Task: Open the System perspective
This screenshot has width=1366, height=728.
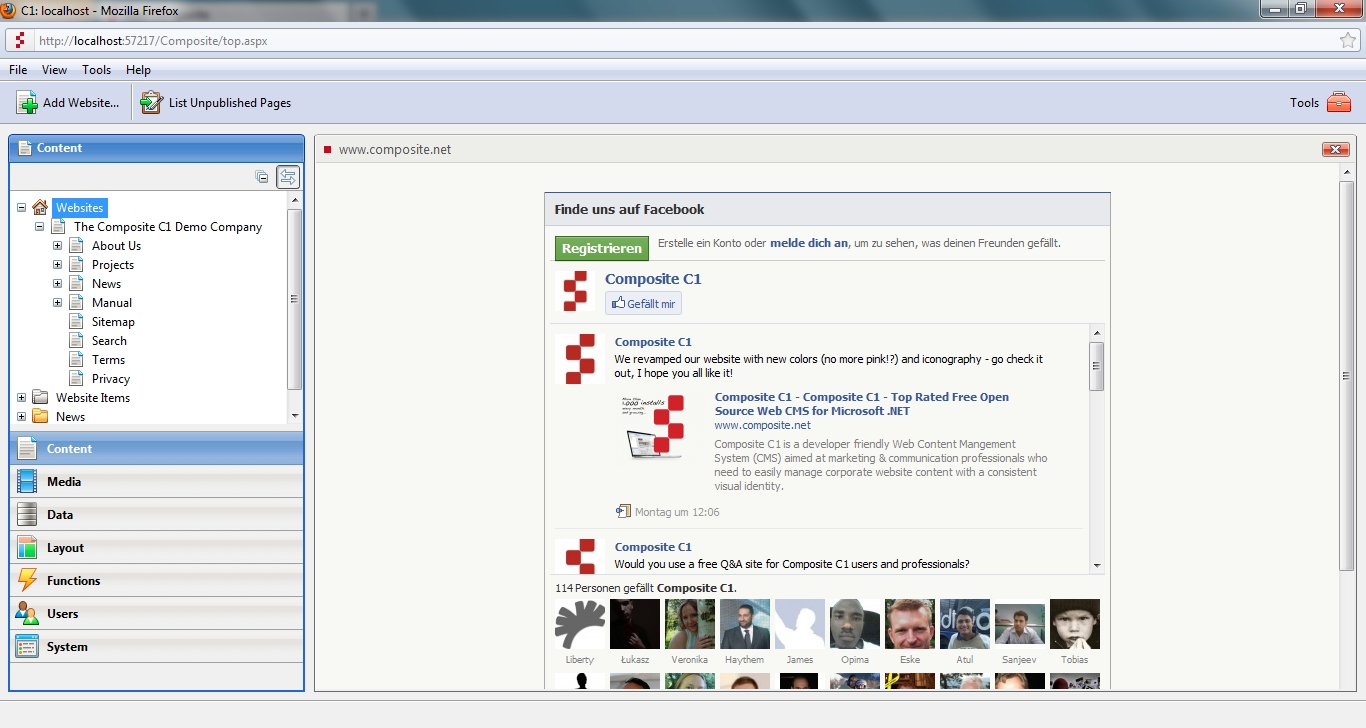Action: pyautogui.click(x=67, y=647)
